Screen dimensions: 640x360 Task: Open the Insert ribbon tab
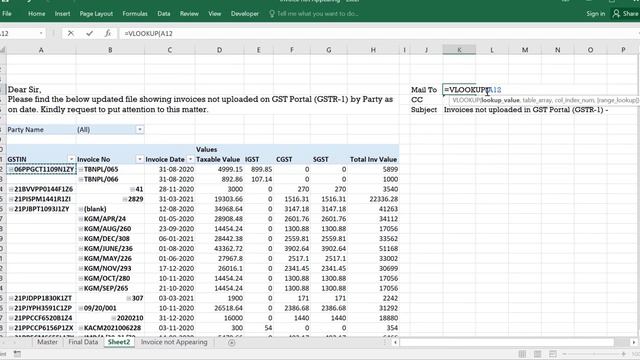(62, 14)
